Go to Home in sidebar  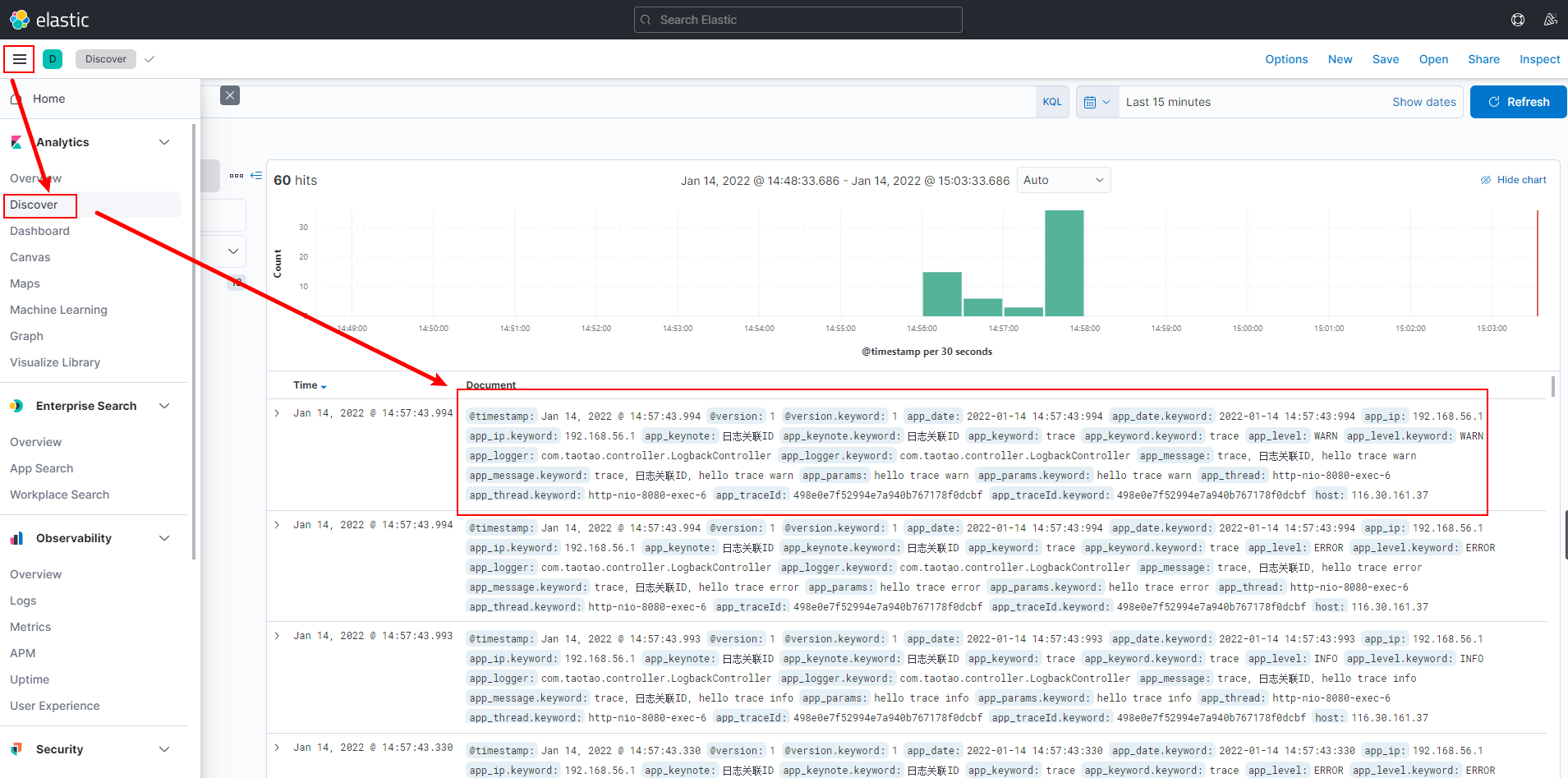tap(48, 99)
